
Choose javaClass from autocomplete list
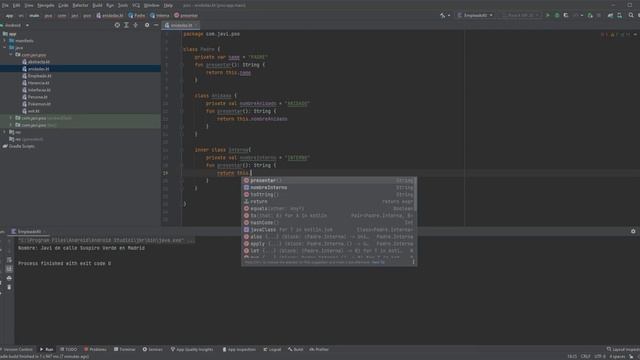click(x=329, y=230)
